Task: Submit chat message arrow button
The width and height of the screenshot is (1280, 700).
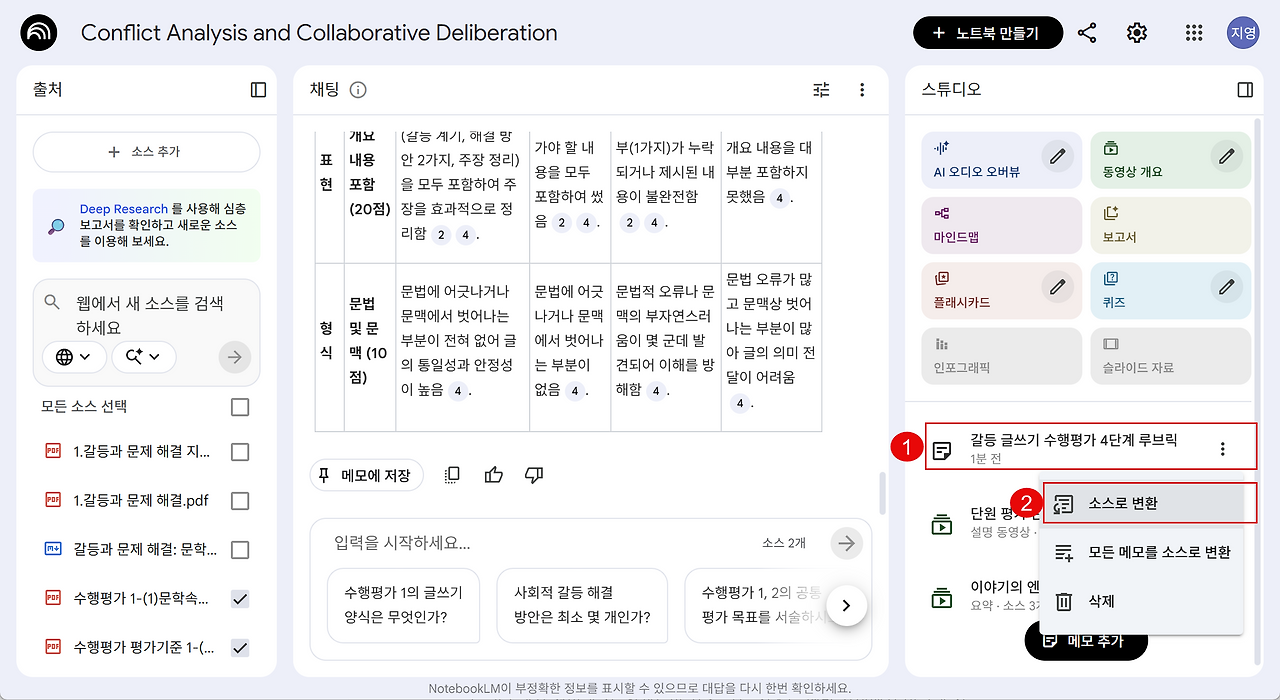Action: [x=847, y=543]
